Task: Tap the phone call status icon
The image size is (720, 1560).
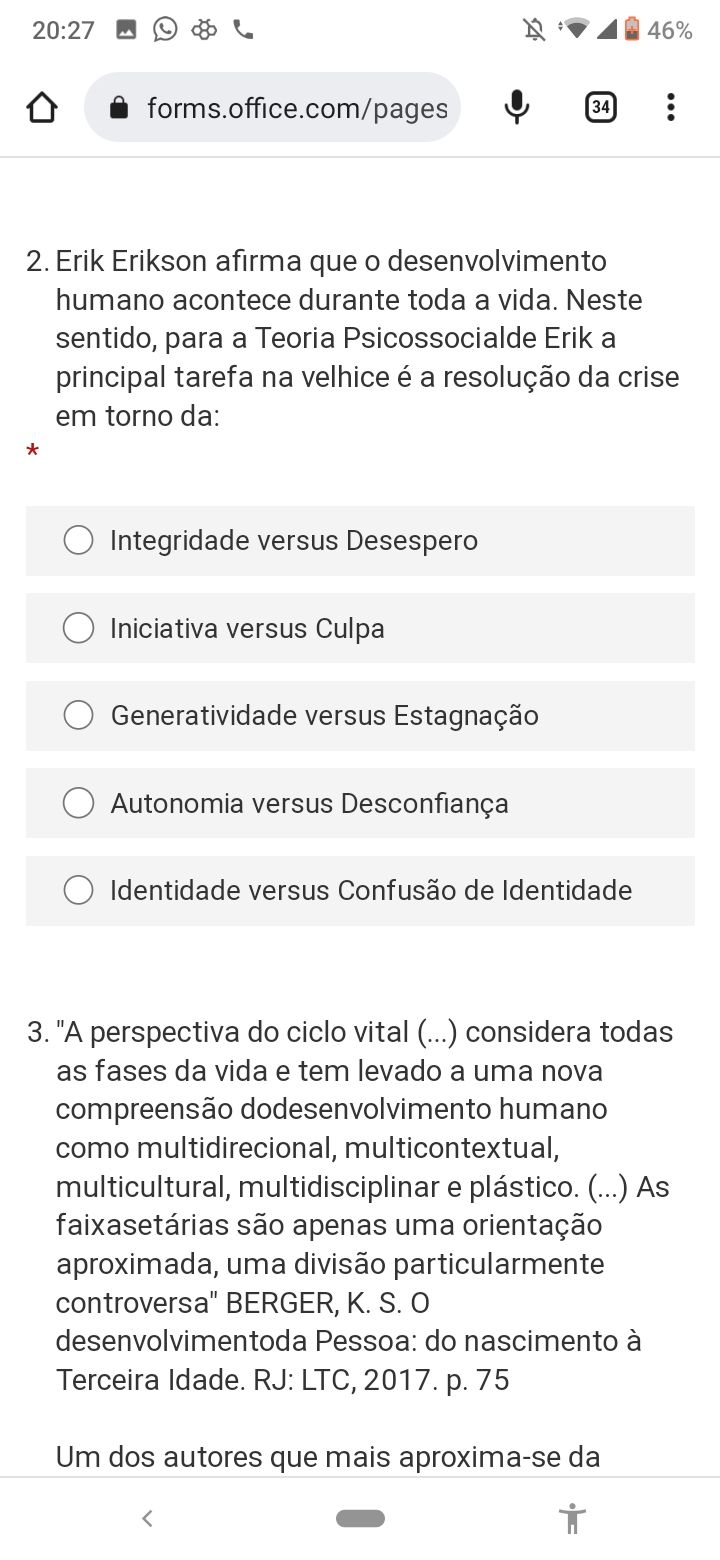Action: click(x=243, y=30)
